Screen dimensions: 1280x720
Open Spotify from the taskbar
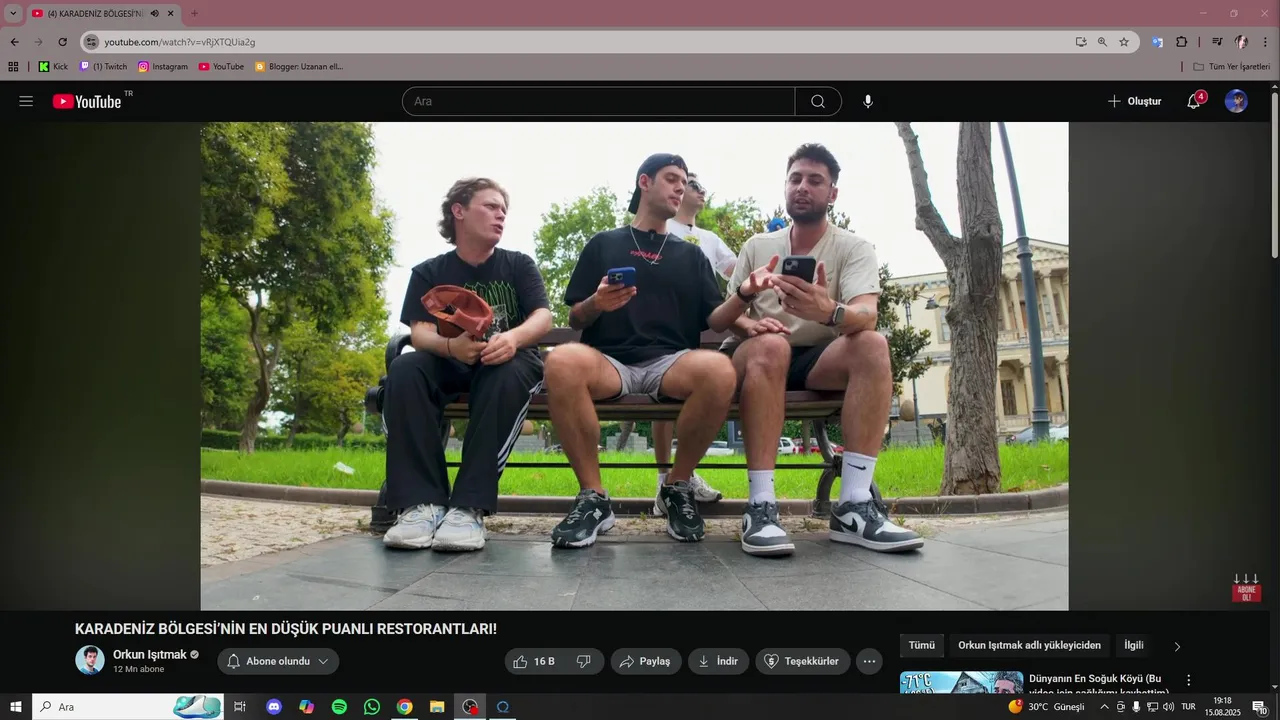[x=339, y=707]
